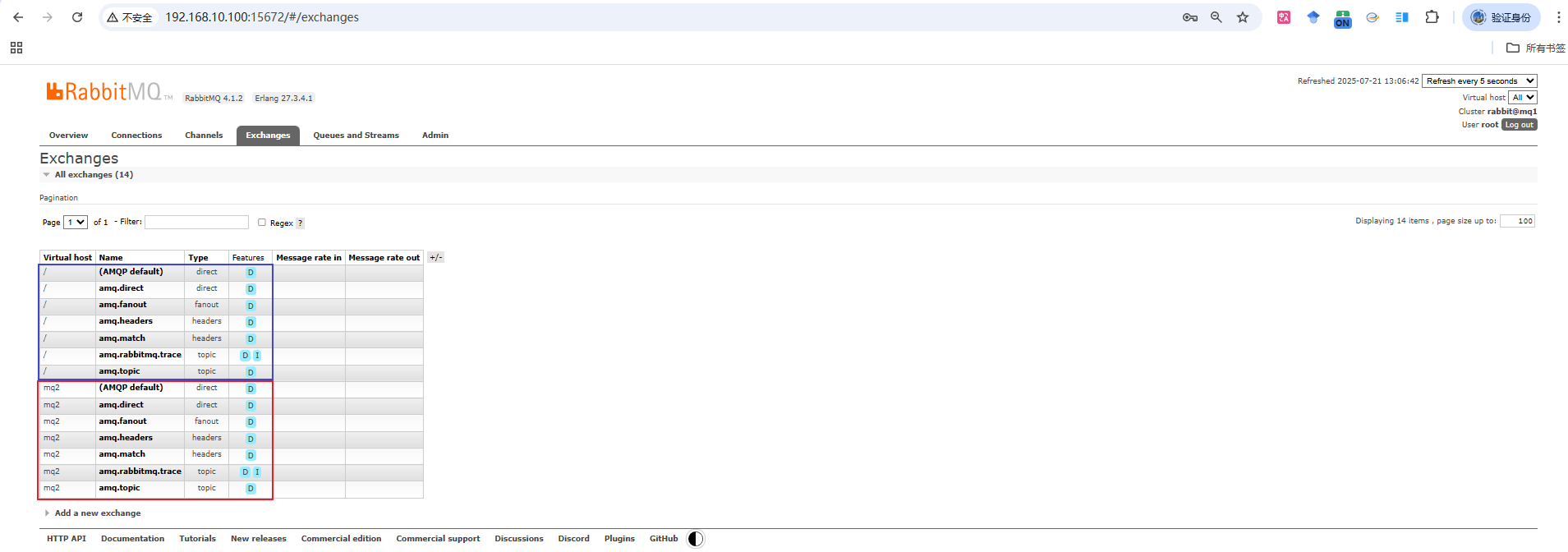Open the Tutorials footer link
The width and height of the screenshot is (1568, 552).
pos(198,539)
